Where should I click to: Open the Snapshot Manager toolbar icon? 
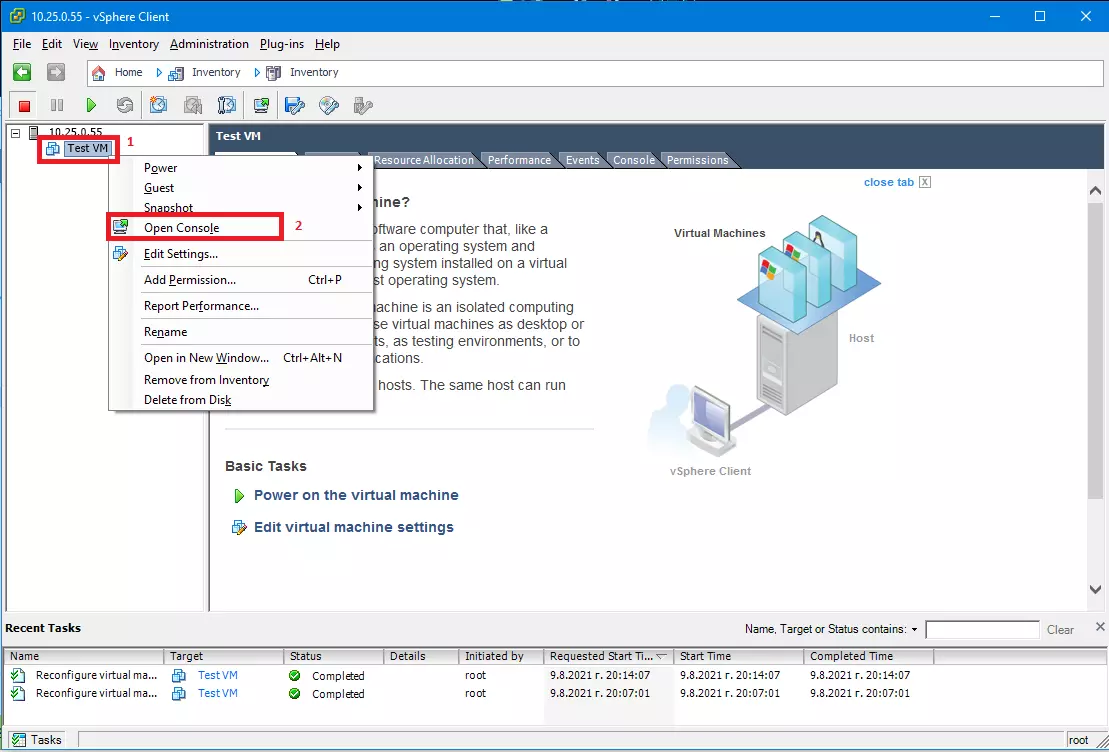coord(226,105)
